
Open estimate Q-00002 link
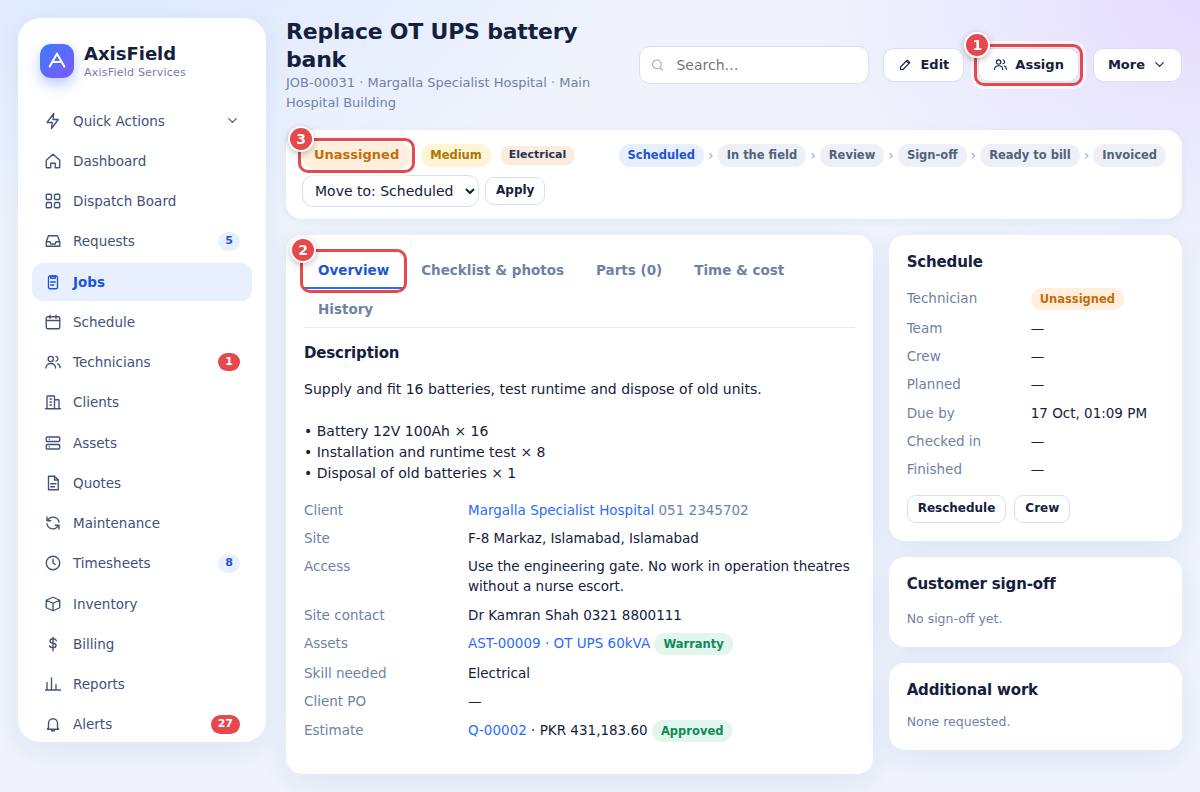coord(497,730)
